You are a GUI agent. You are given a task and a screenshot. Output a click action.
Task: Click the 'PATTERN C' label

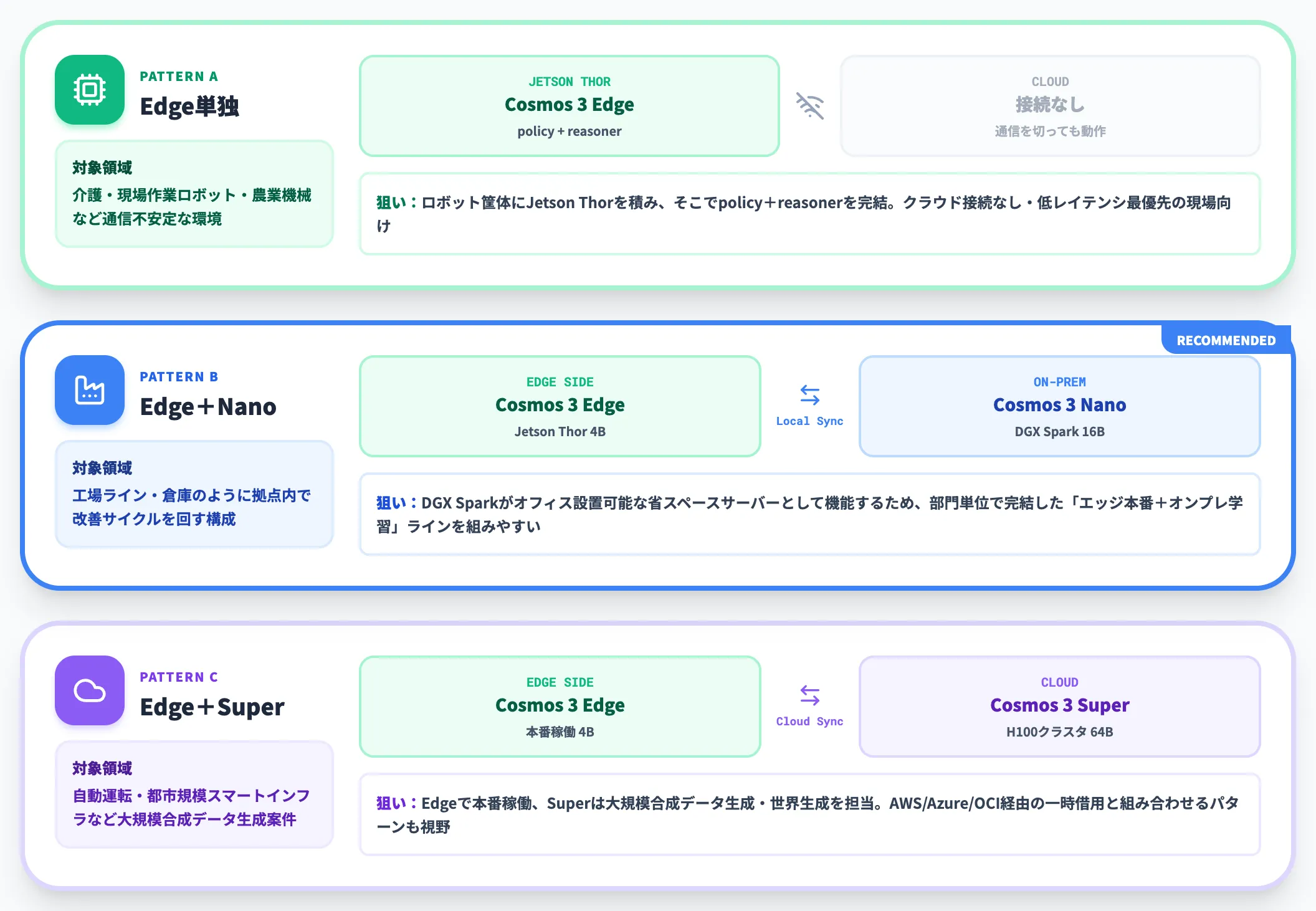click(x=179, y=677)
